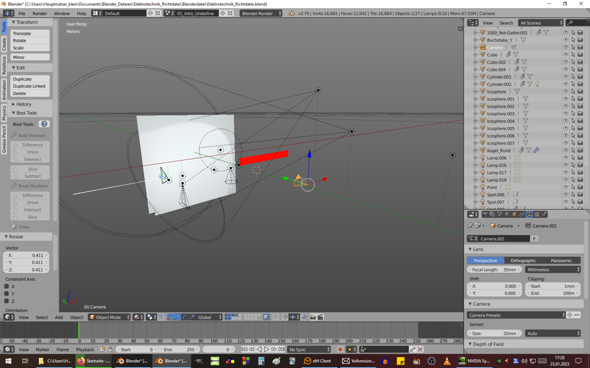Toggle the 3D manipulator widget icon
Image resolution: width=590 pixels, height=368 pixels.
click(x=170, y=317)
